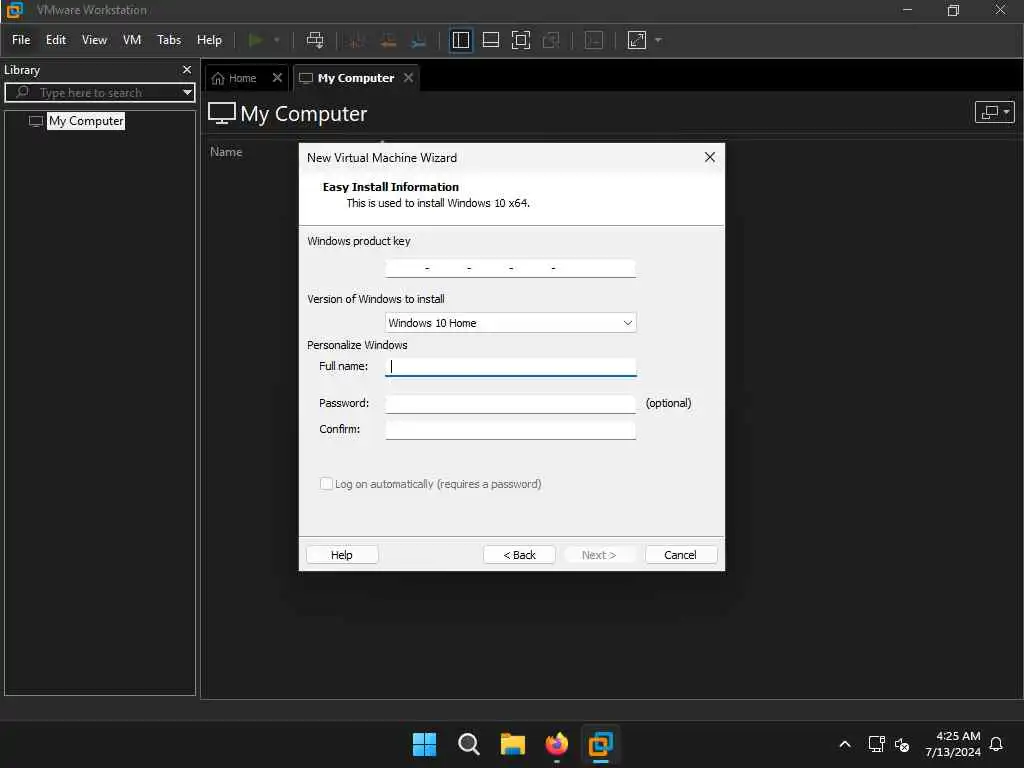Click the Name column header
The image size is (1024, 768).
coord(226,152)
